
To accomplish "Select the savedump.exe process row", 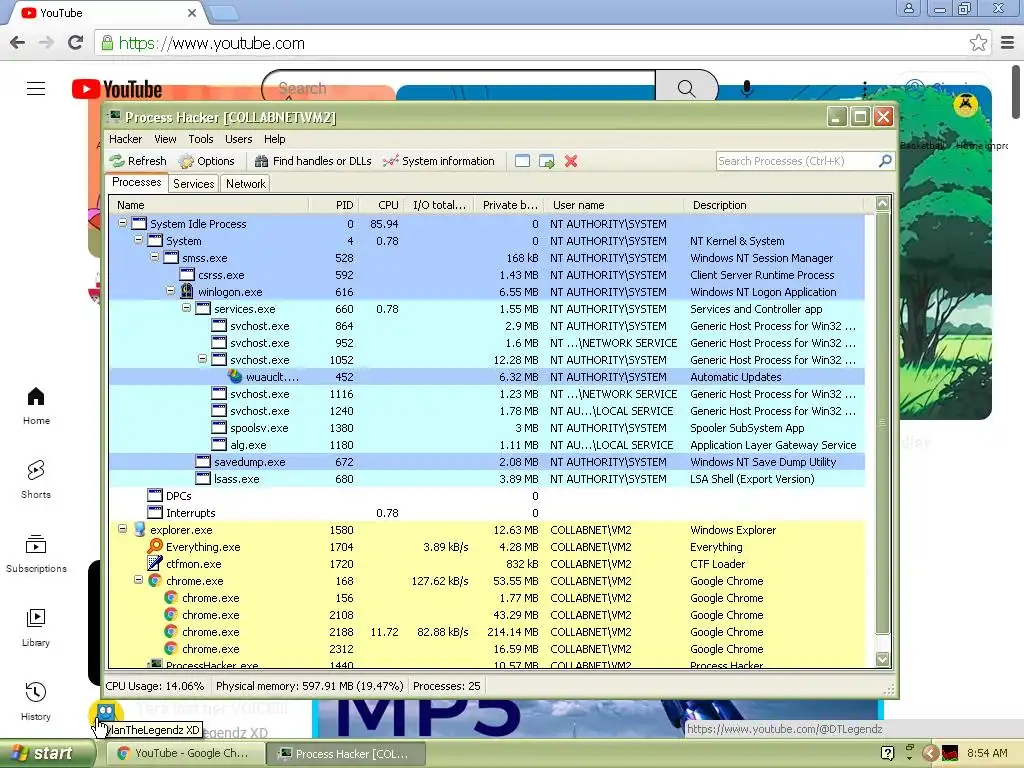I will coord(487,462).
